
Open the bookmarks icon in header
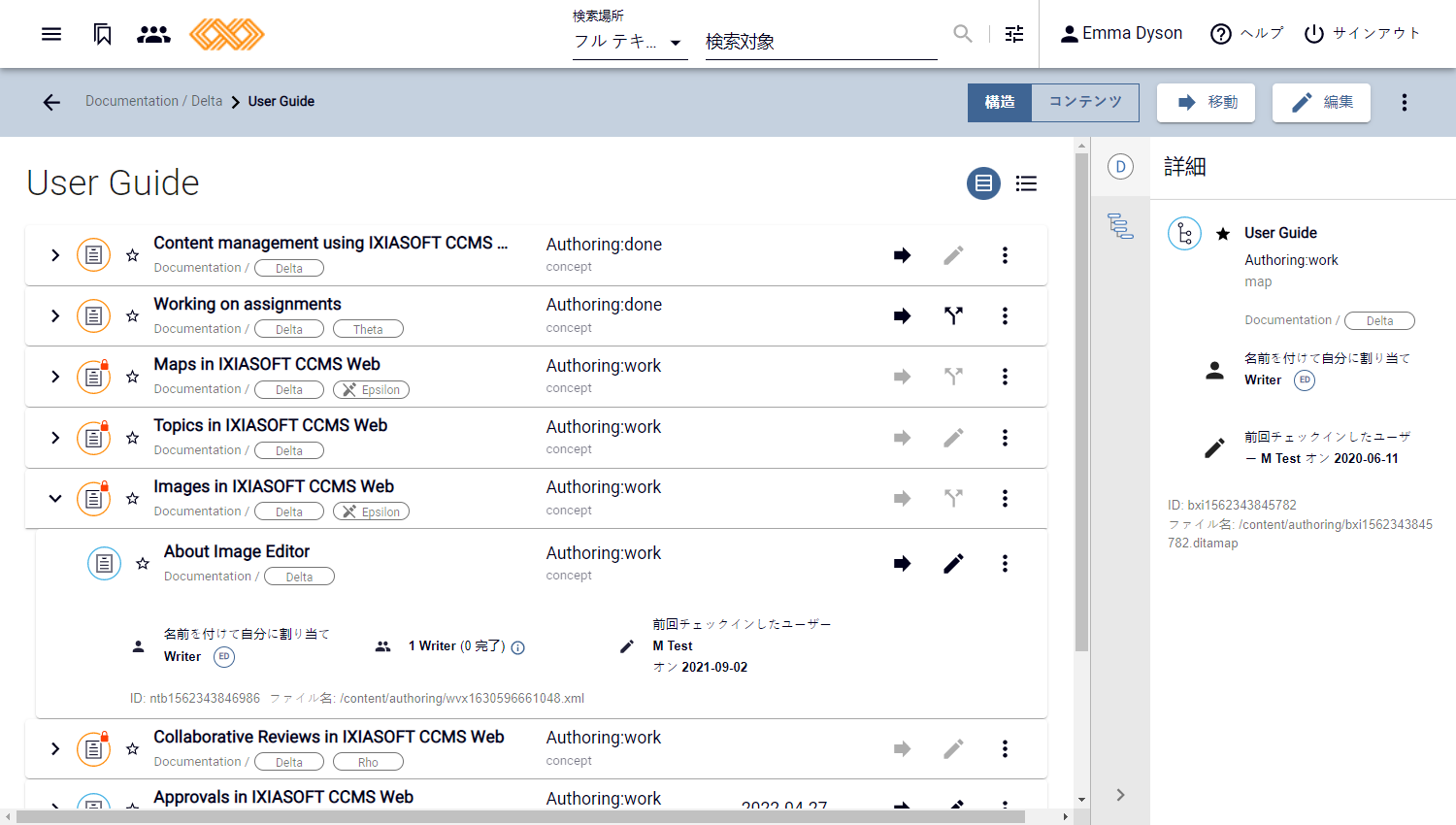102,34
